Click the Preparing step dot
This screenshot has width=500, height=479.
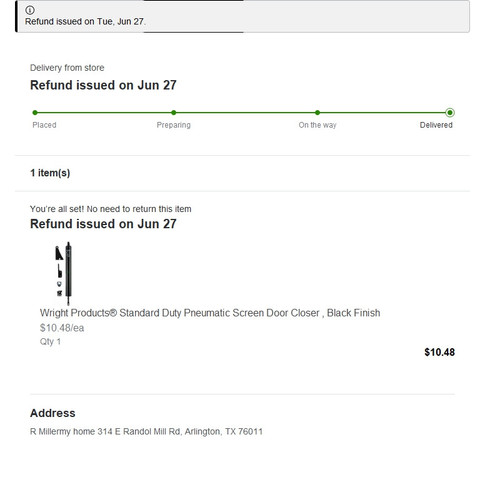pyautogui.click(x=174, y=113)
